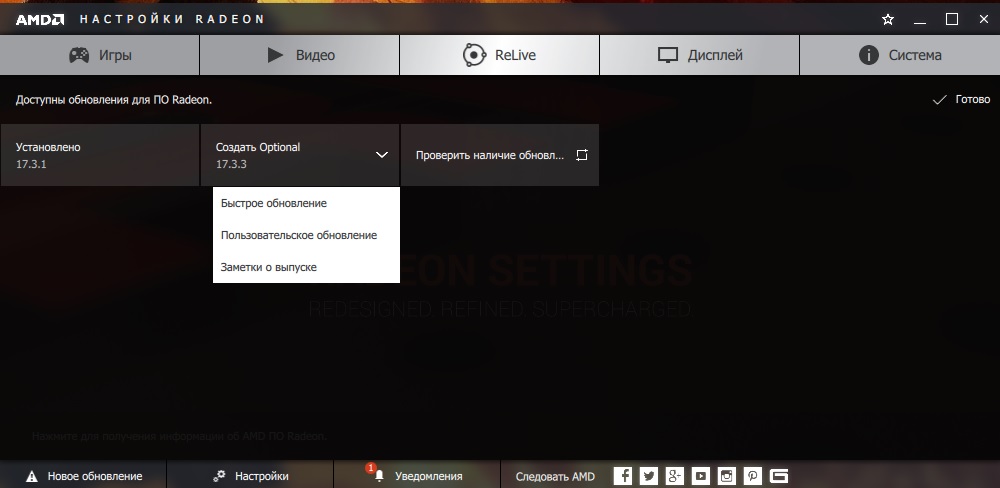This screenshot has width=1000, height=488.
Task: Maximize the Radeon Settings window
Action: (x=952, y=19)
